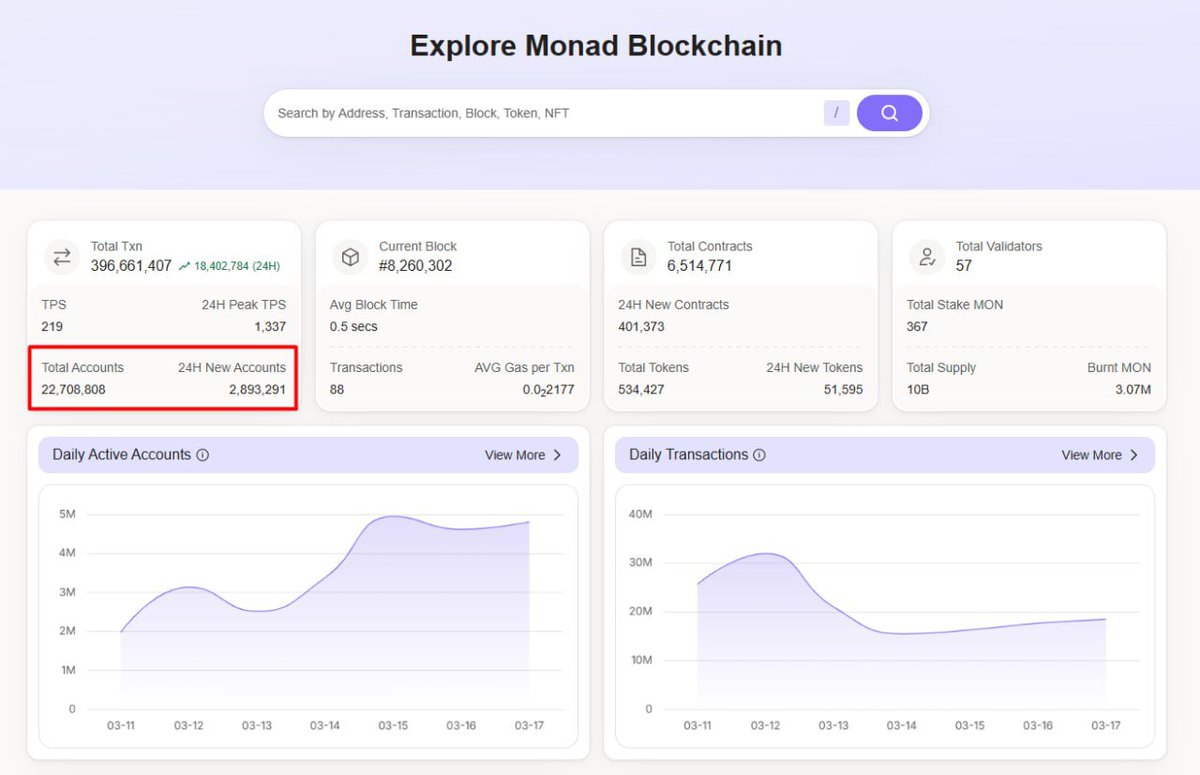
Task: Click the Current Block cube icon
Action: 350,257
